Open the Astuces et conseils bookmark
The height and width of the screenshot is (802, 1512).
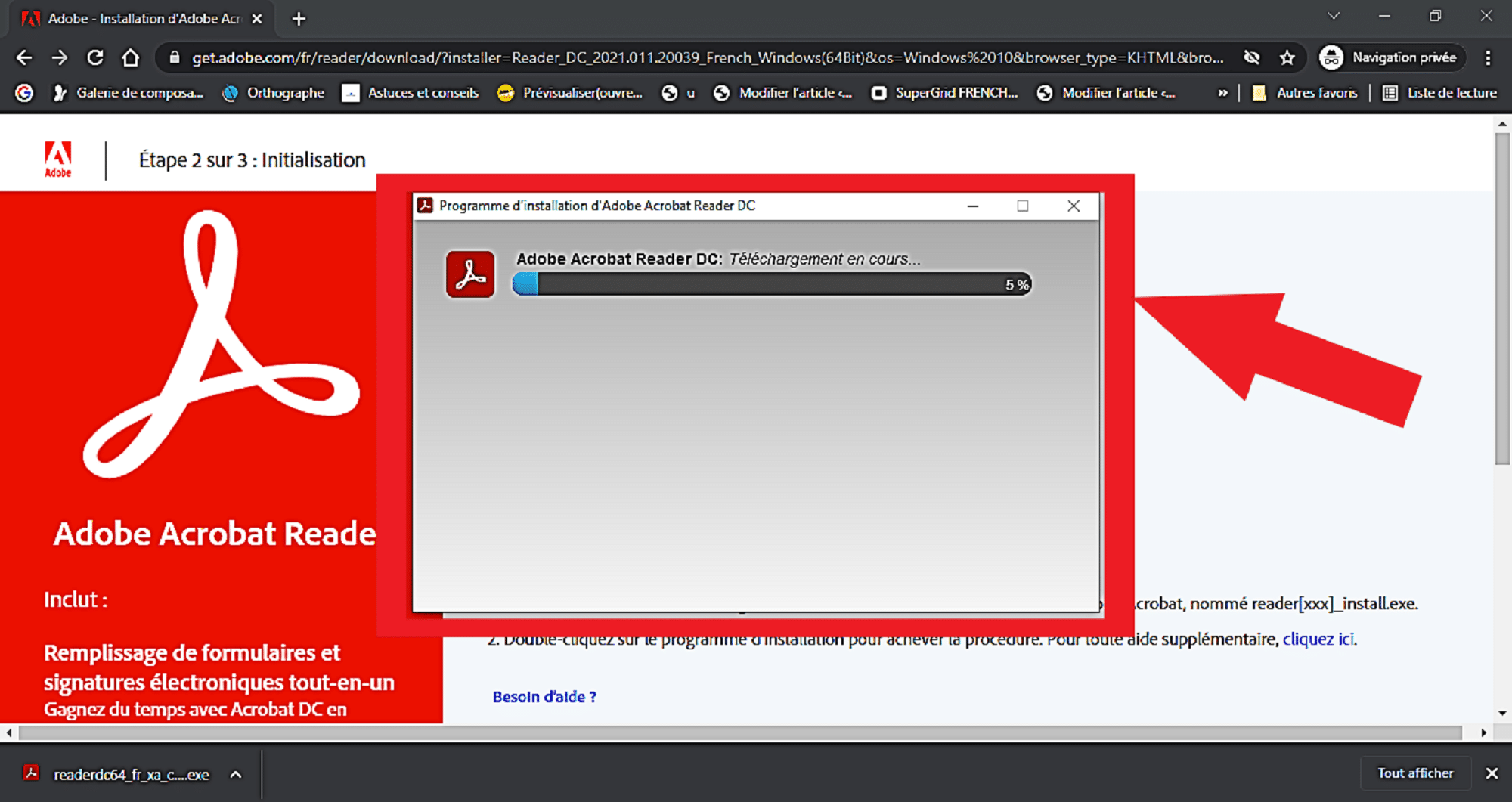411,92
